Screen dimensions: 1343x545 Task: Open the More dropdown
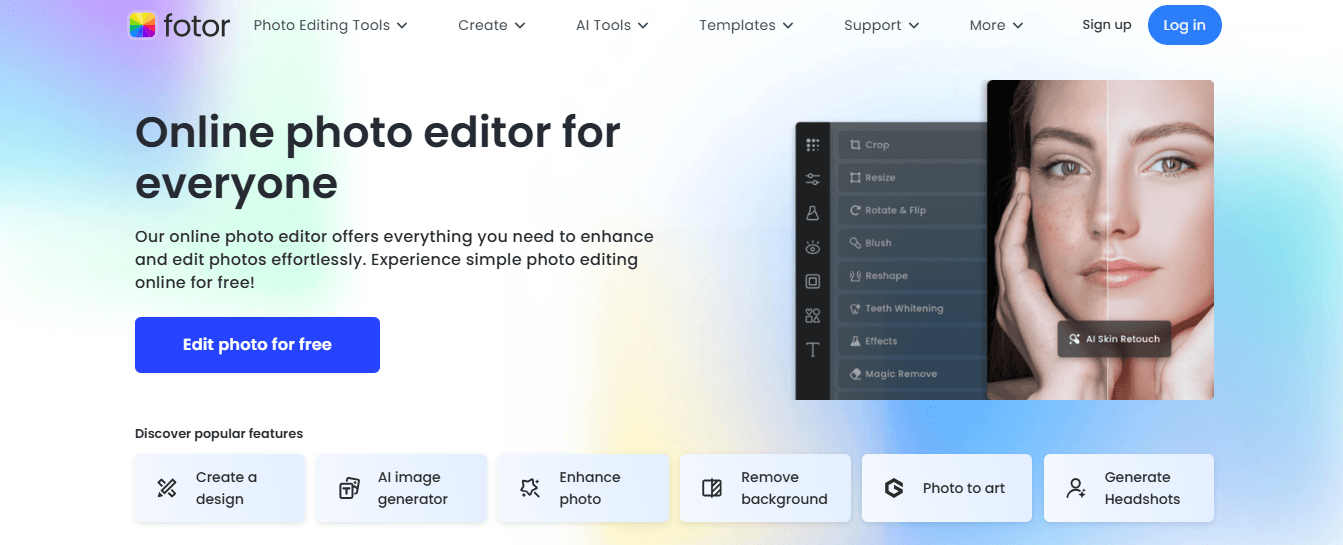tap(997, 25)
